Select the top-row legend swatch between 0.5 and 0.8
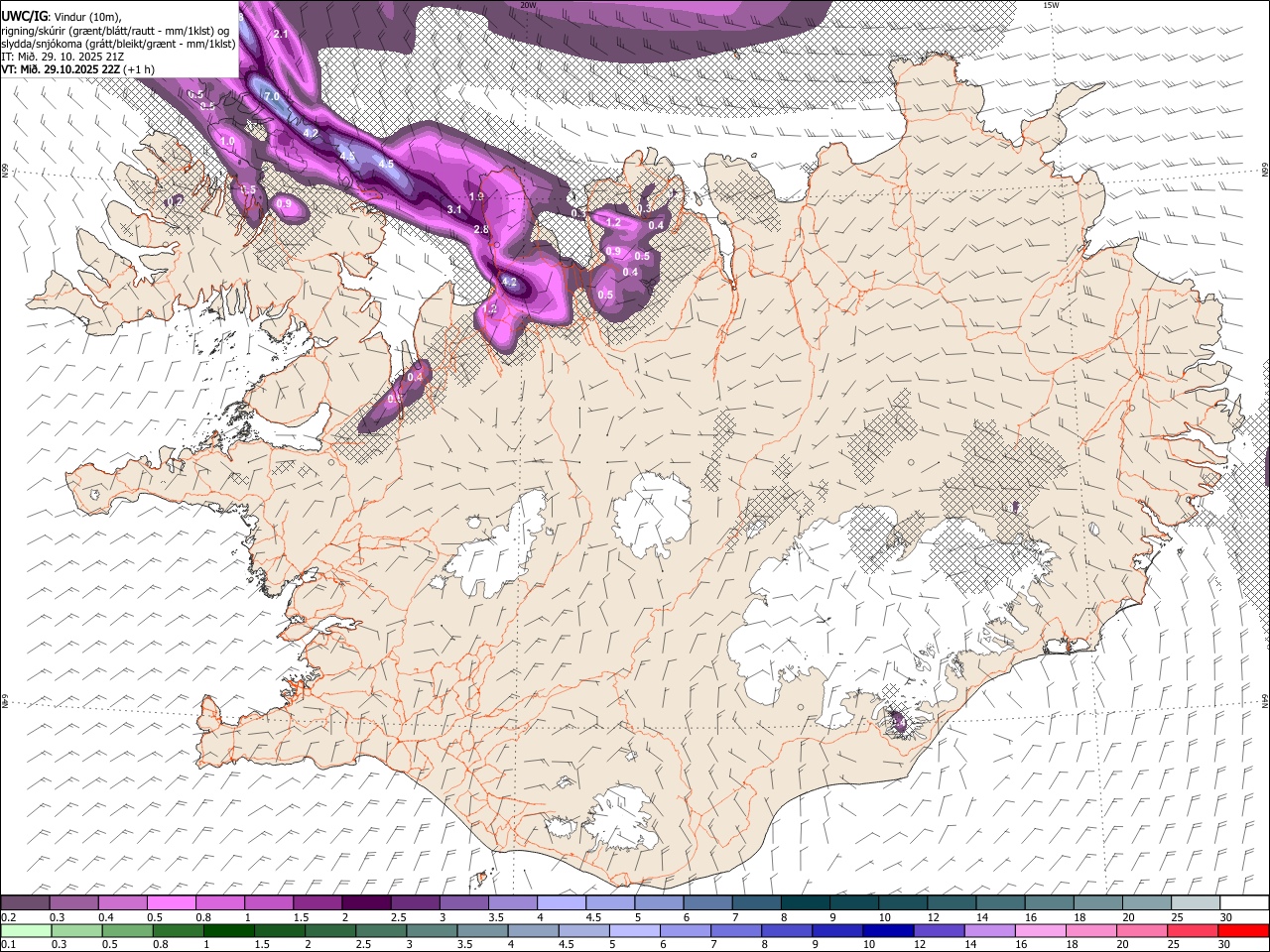Screen dimensions: 1270x952 (x=171, y=903)
